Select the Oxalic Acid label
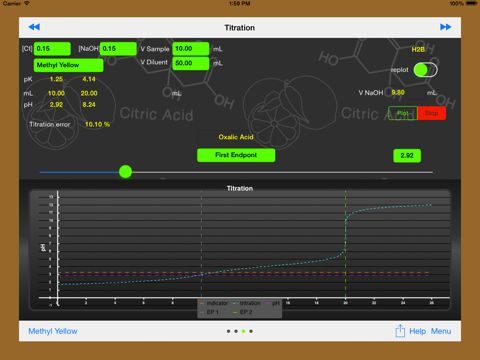 (236, 137)
